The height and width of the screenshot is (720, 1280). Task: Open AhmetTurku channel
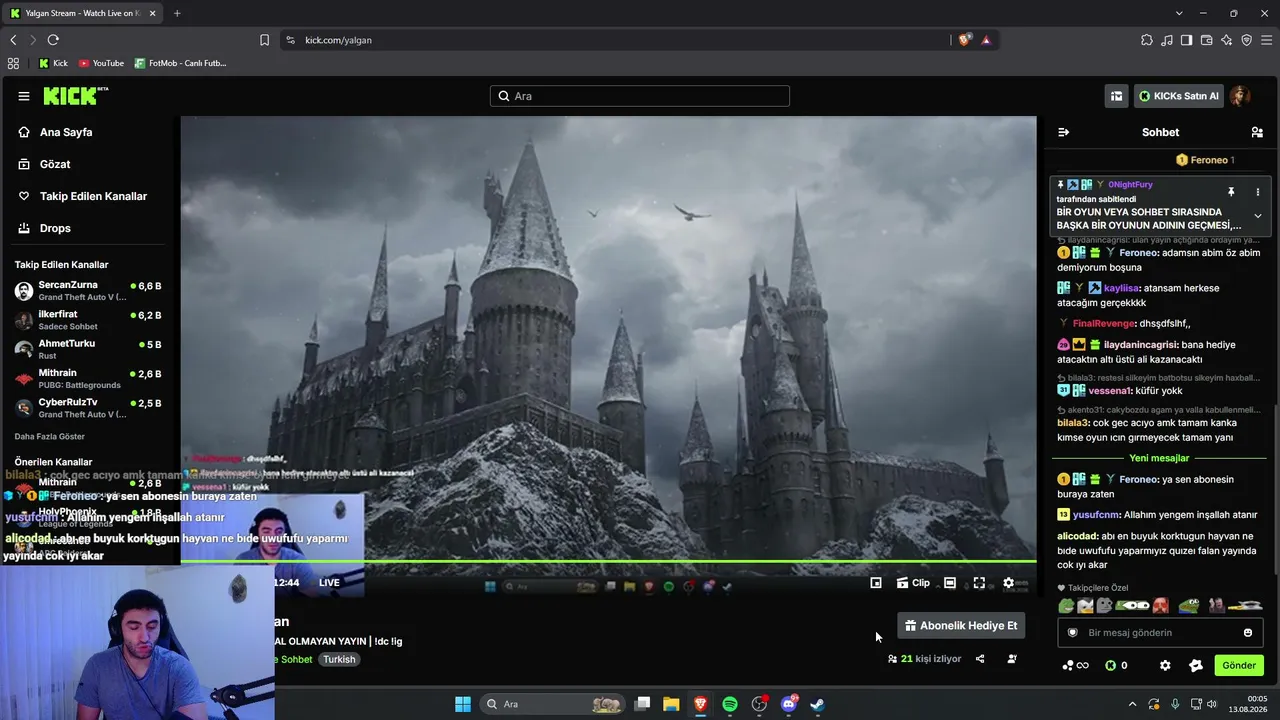(88, 349)
